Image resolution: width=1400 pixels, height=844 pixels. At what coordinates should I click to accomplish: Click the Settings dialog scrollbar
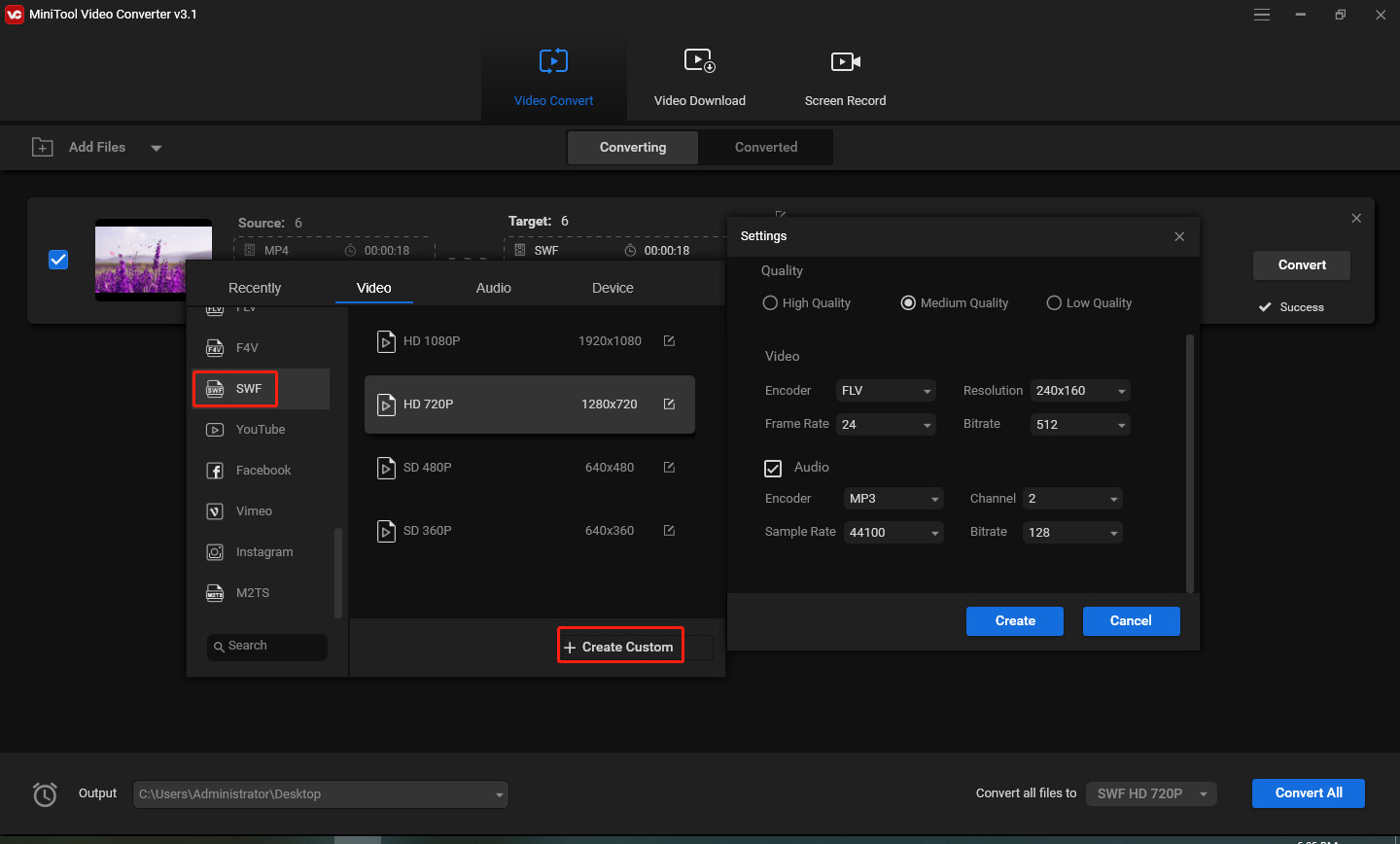(x=1189, y=463)
